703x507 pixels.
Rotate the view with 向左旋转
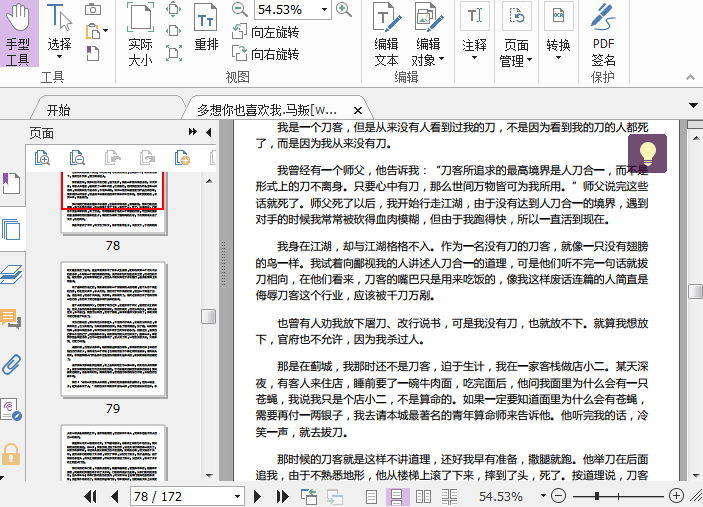pos(265,32)
